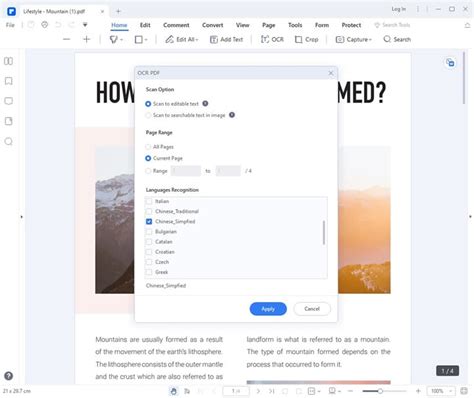Image resolution: width=474 pixels, height=398 pixels.
Task: Choose Current Page radio option
Action: point(164,158)
